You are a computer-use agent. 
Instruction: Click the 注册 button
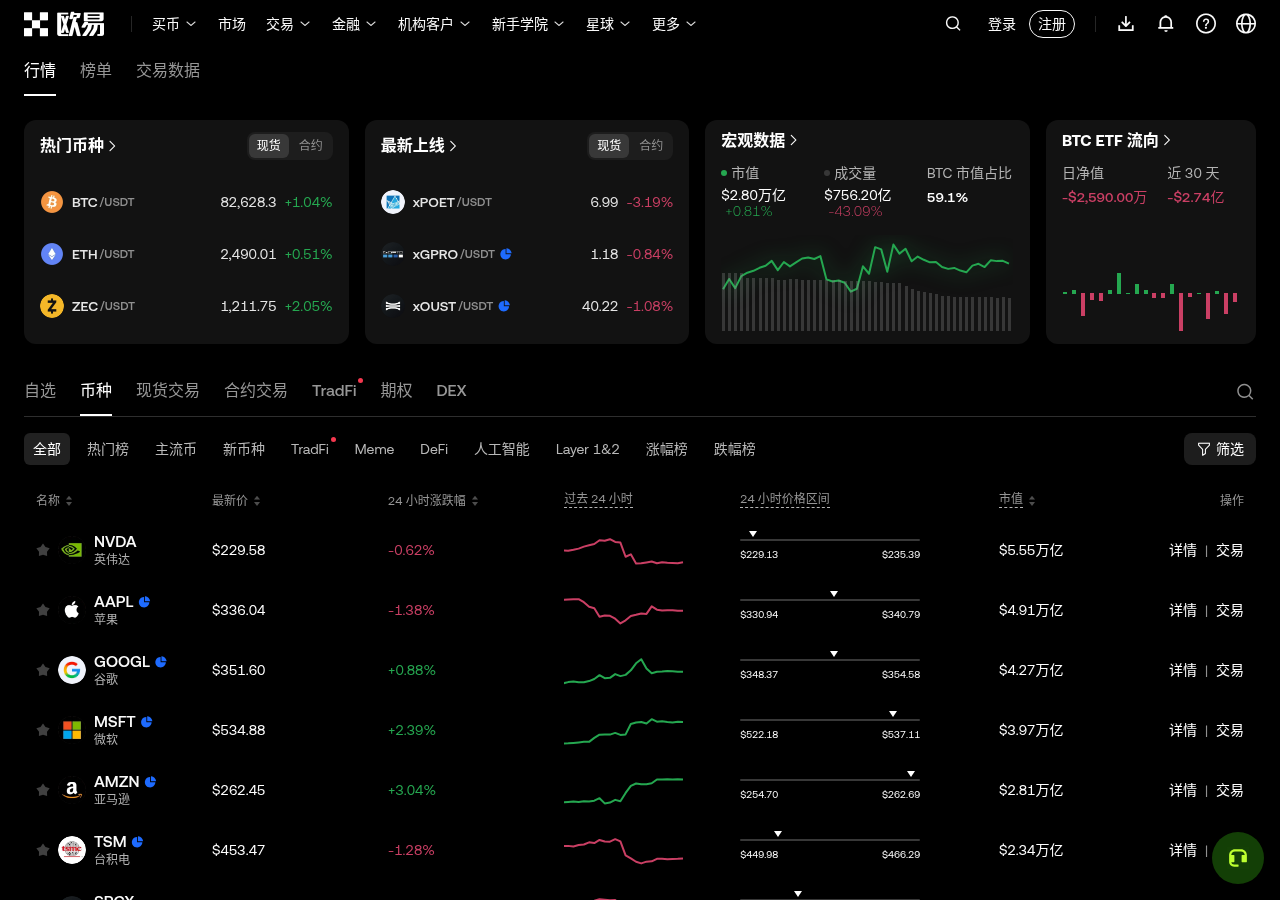pos(1052,24)
